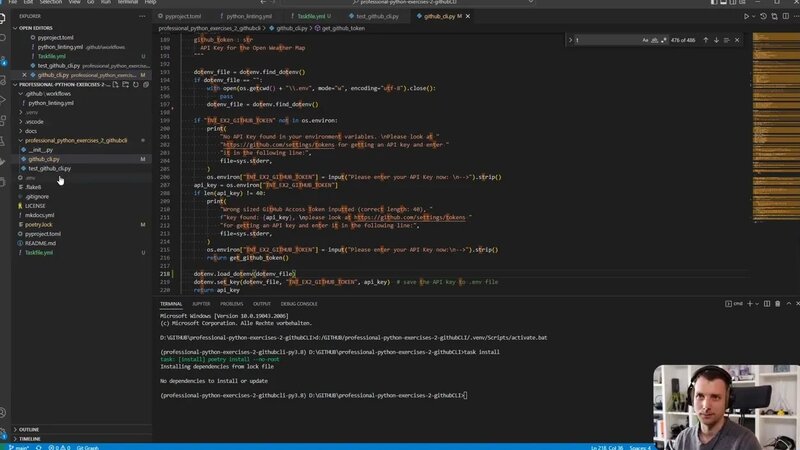The height and width of the screenshot is (450, 800).
Task: Open the JUPYTER panel tab
Action: (201, 304)
